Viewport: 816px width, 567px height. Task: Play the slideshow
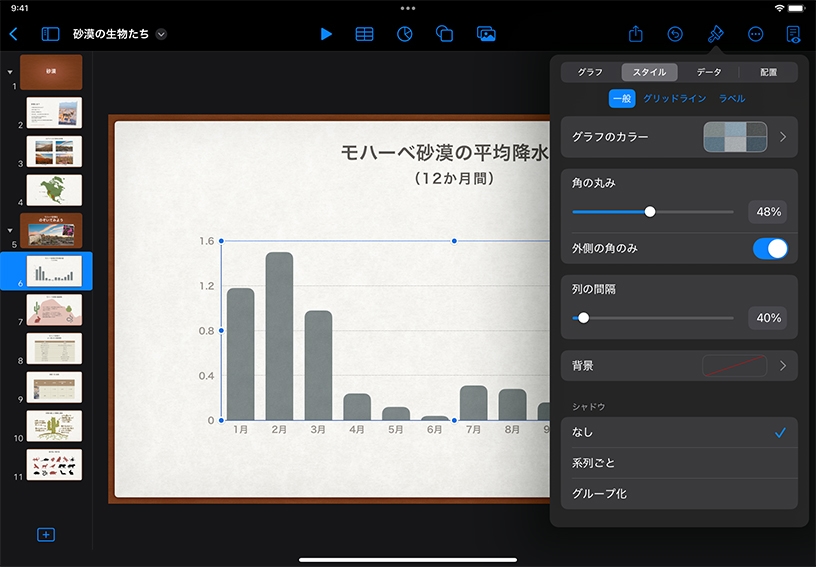pos(326,34)
